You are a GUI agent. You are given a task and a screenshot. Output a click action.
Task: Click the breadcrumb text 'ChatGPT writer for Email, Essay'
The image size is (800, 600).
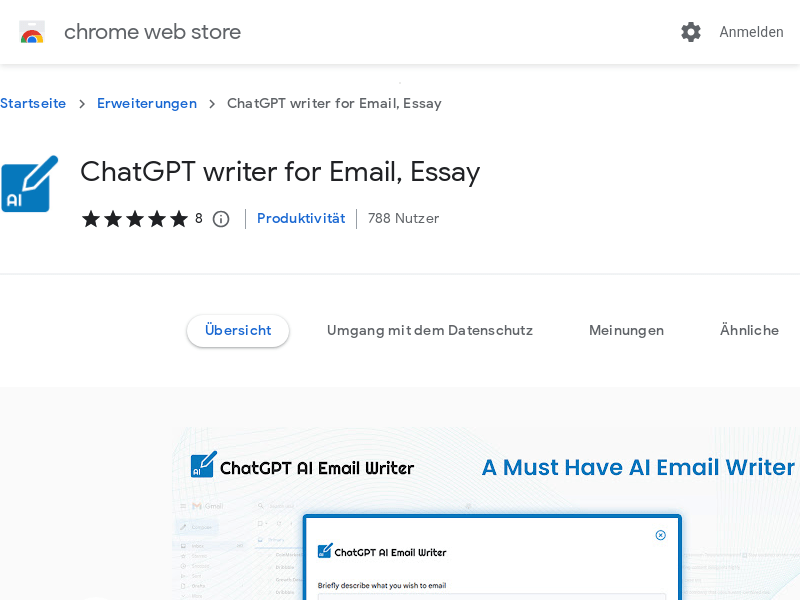(334, 104)
